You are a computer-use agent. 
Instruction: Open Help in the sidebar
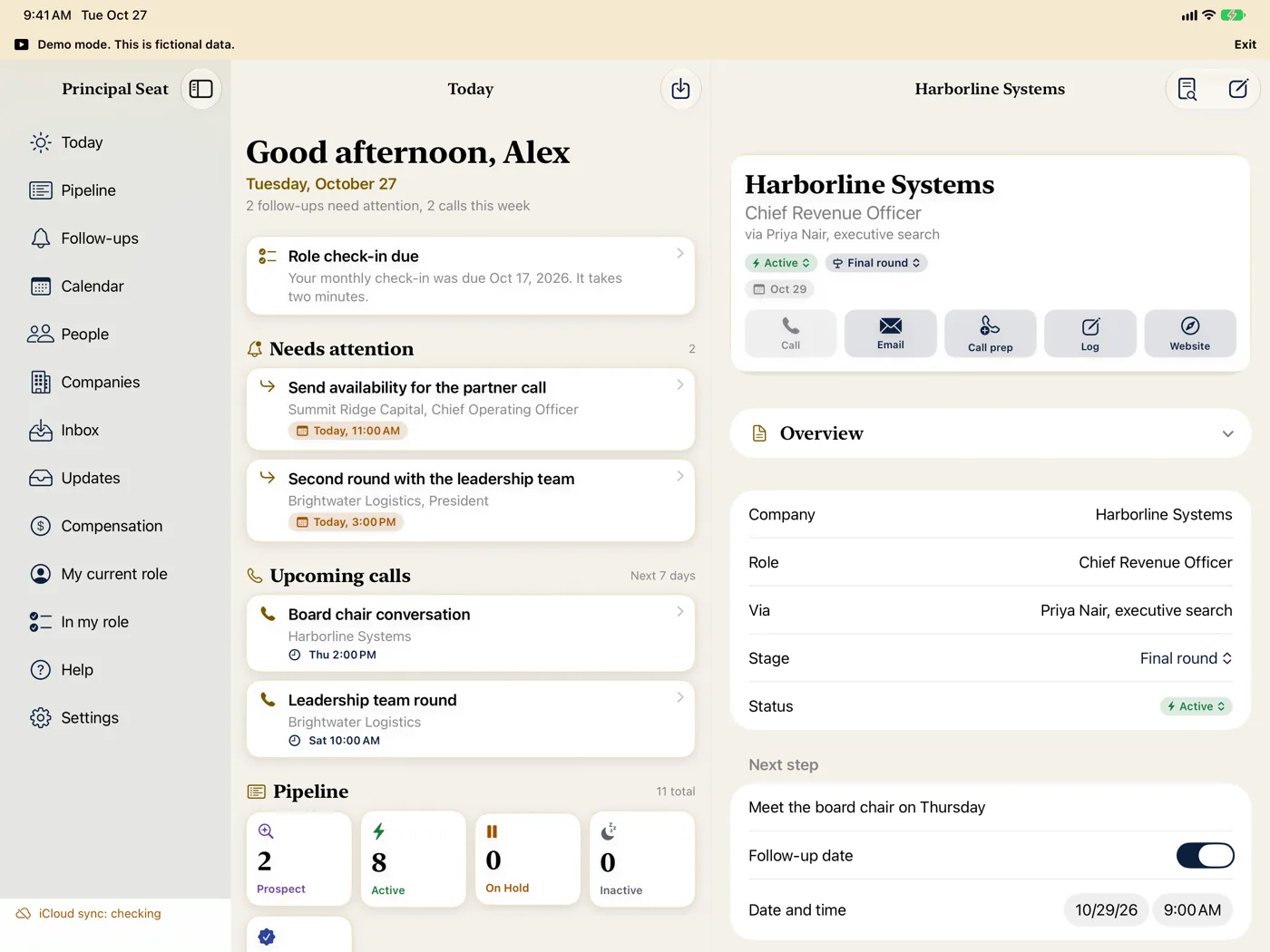(x=115, y=670)
